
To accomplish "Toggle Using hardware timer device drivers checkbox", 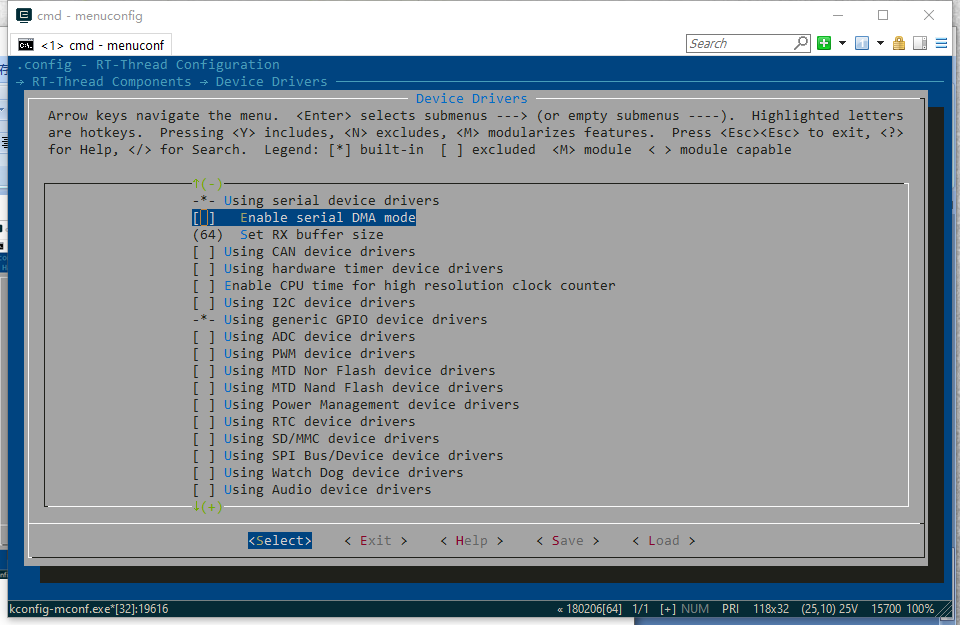I will pyautogui.click(x=204, y=269).
